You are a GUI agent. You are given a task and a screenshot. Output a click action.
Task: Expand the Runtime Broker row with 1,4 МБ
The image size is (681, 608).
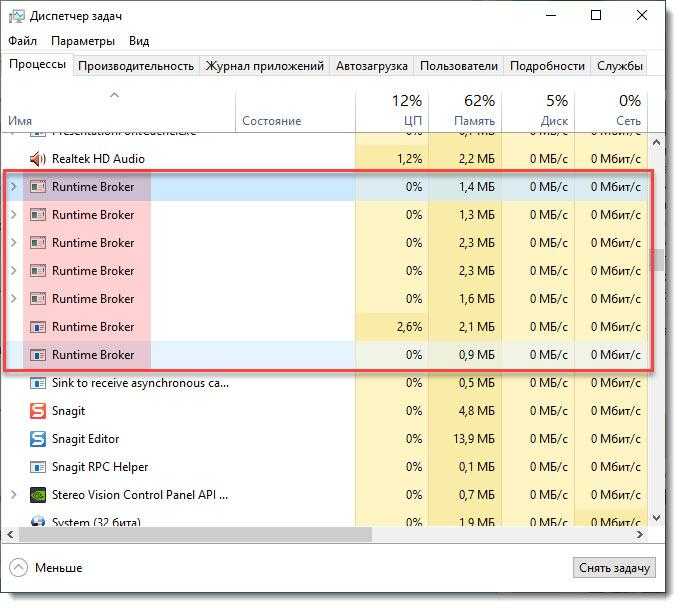tap(13, 187)
